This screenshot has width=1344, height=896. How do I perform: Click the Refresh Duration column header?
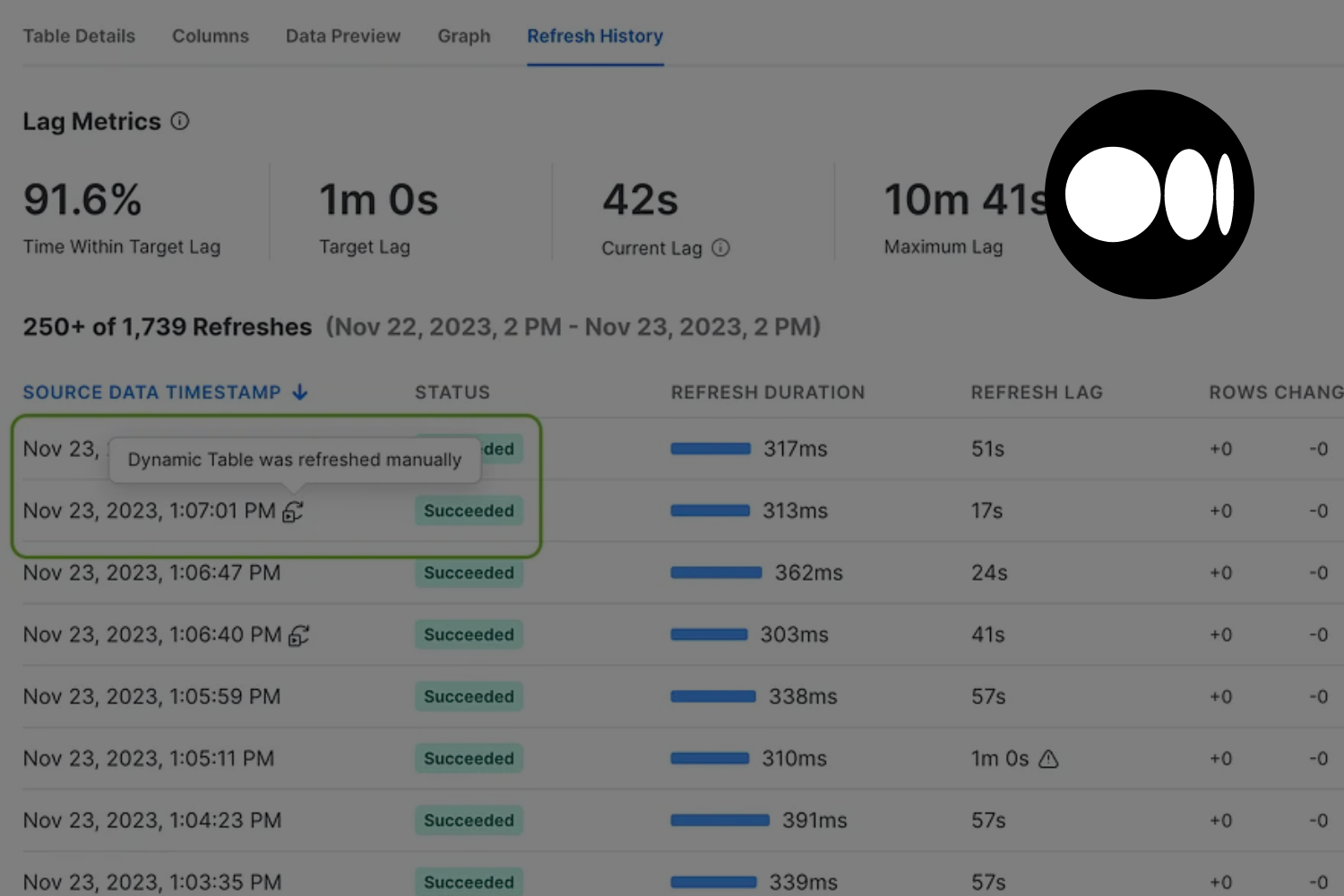tap(768, 392)
